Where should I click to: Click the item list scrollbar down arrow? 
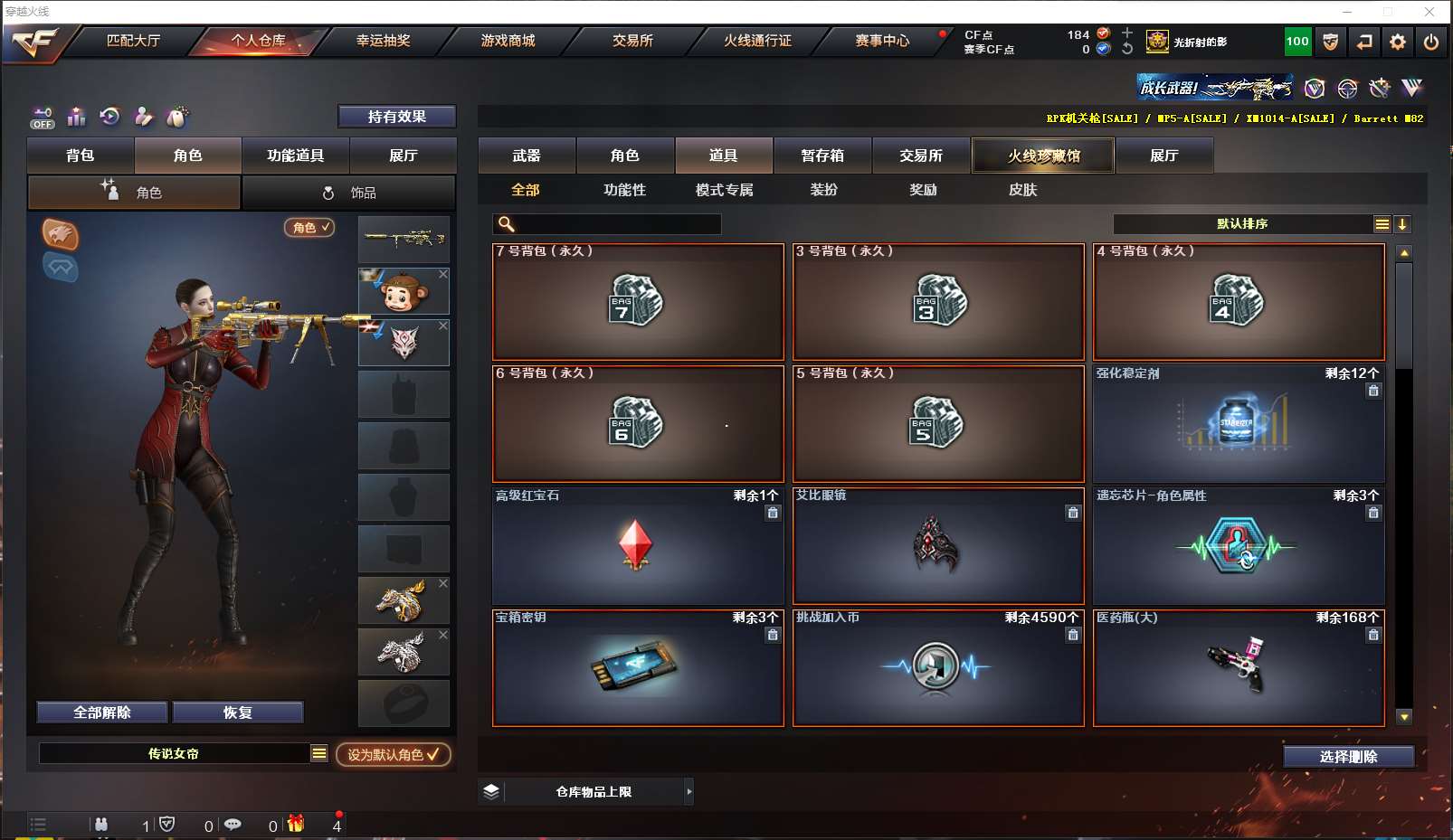click(x=1404, y=717)
